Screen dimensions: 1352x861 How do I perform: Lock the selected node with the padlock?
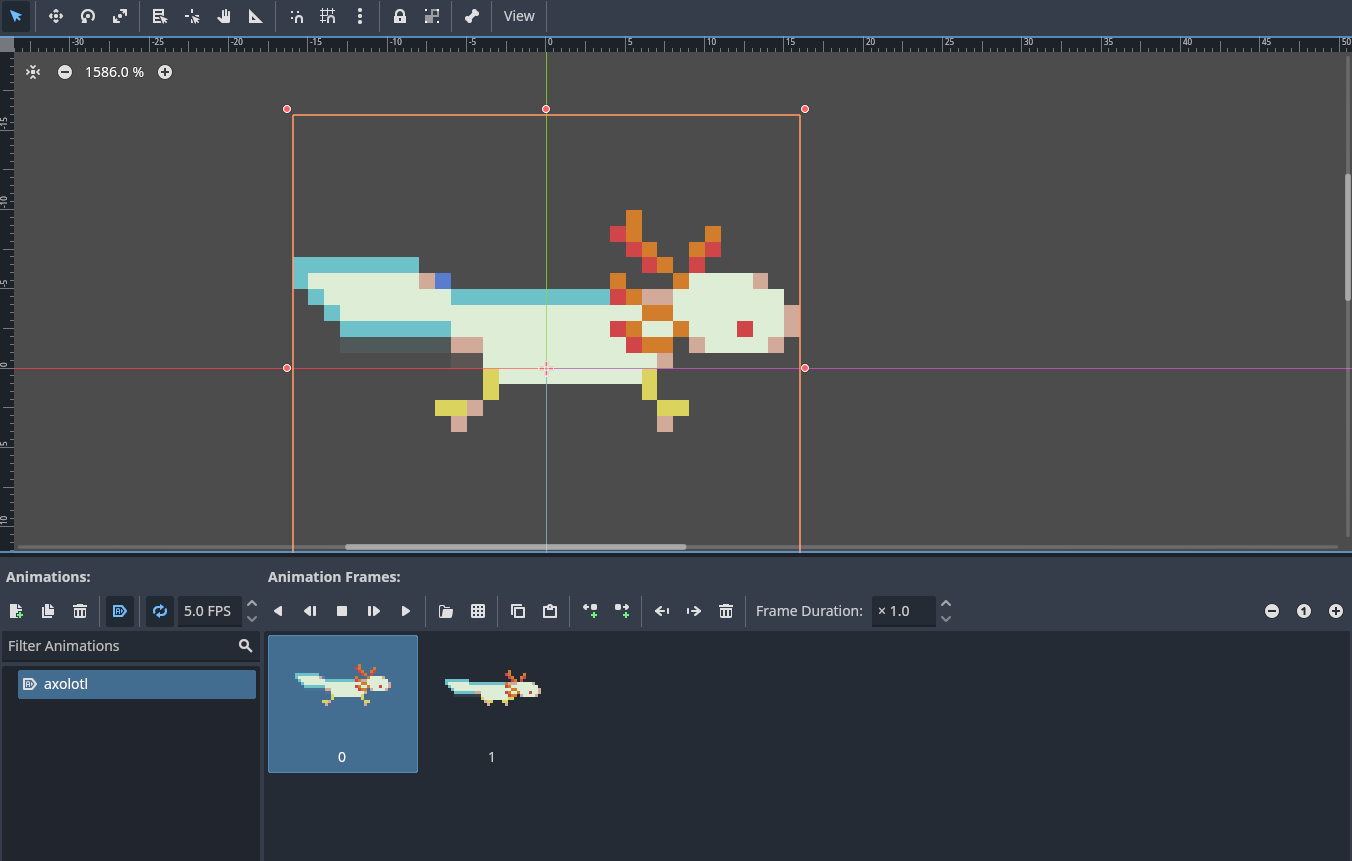(x=400, y=16)
